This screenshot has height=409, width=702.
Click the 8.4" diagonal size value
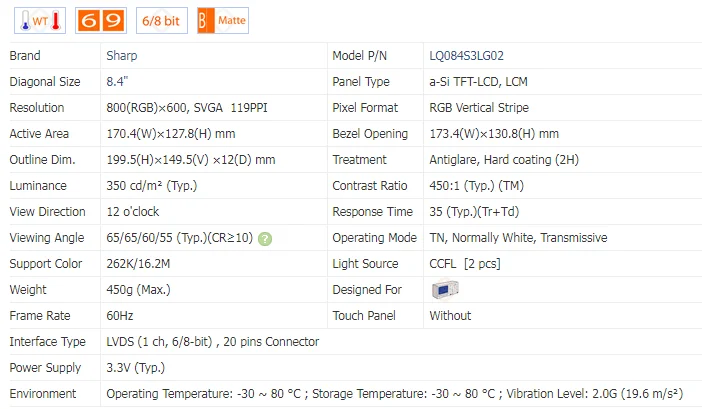point(119,82)
